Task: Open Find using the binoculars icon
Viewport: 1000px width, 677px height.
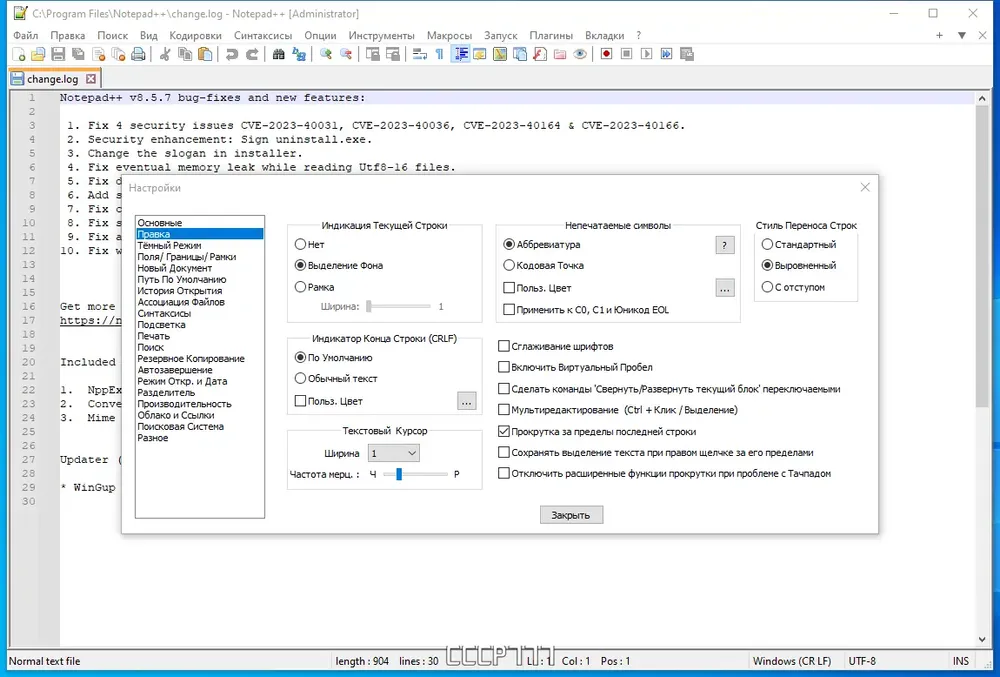Action: pyautogui.click(x=279, y=54)
